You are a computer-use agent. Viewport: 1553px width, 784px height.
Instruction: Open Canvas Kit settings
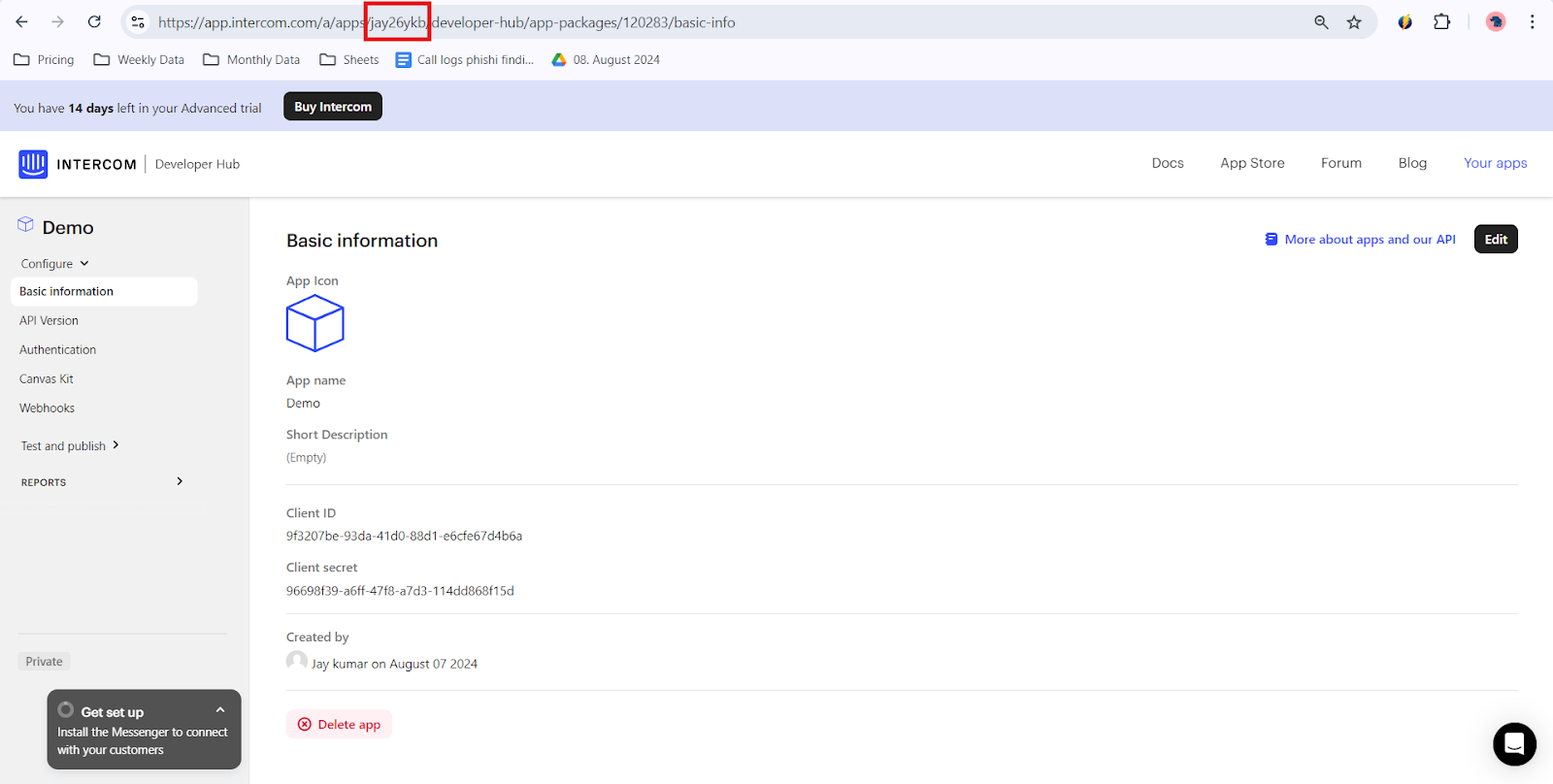tap(46, 378)
